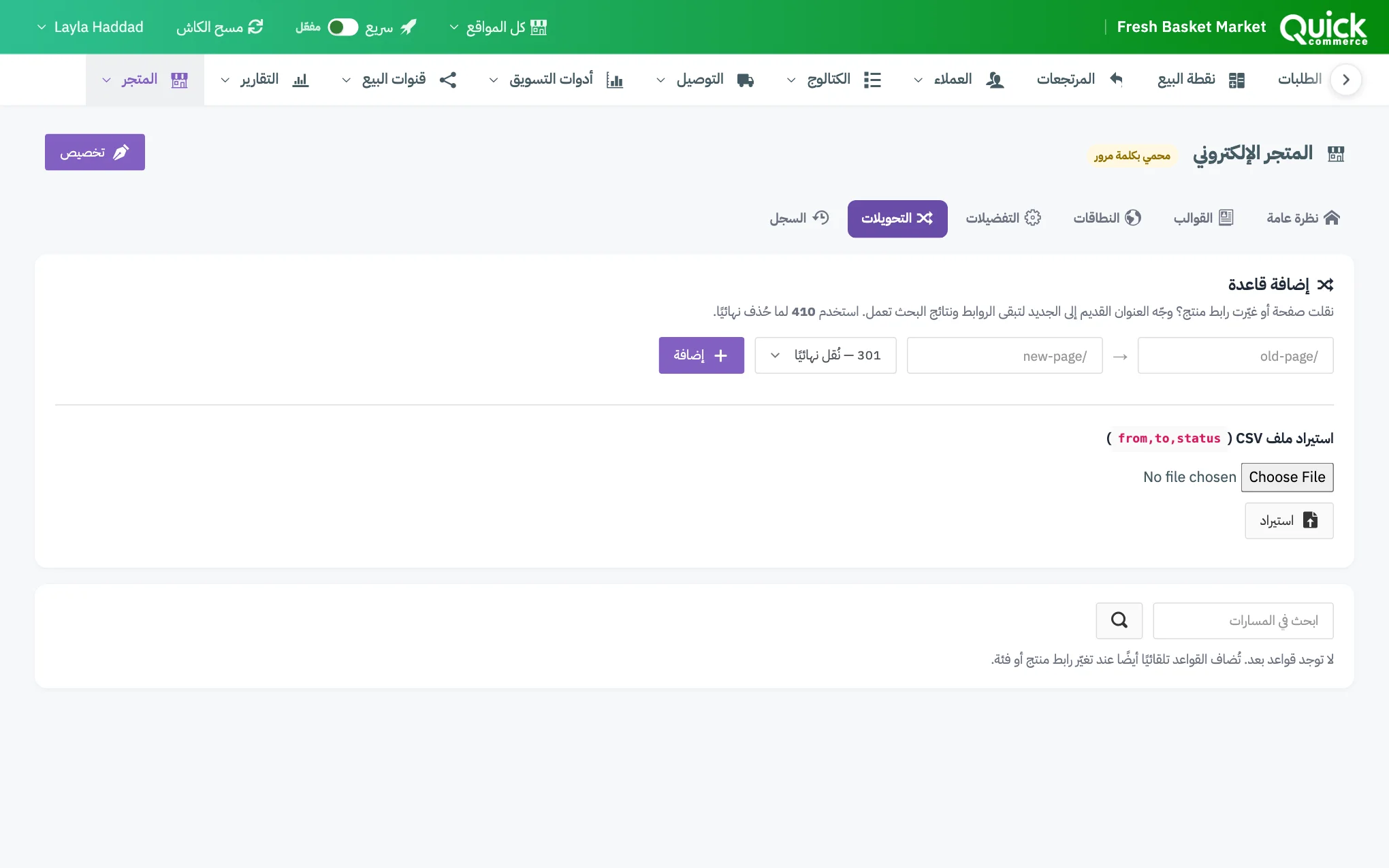The image size is (1389, 868).
Task: Toggle the سريع fast mode switch
Action: click(342, 27)
